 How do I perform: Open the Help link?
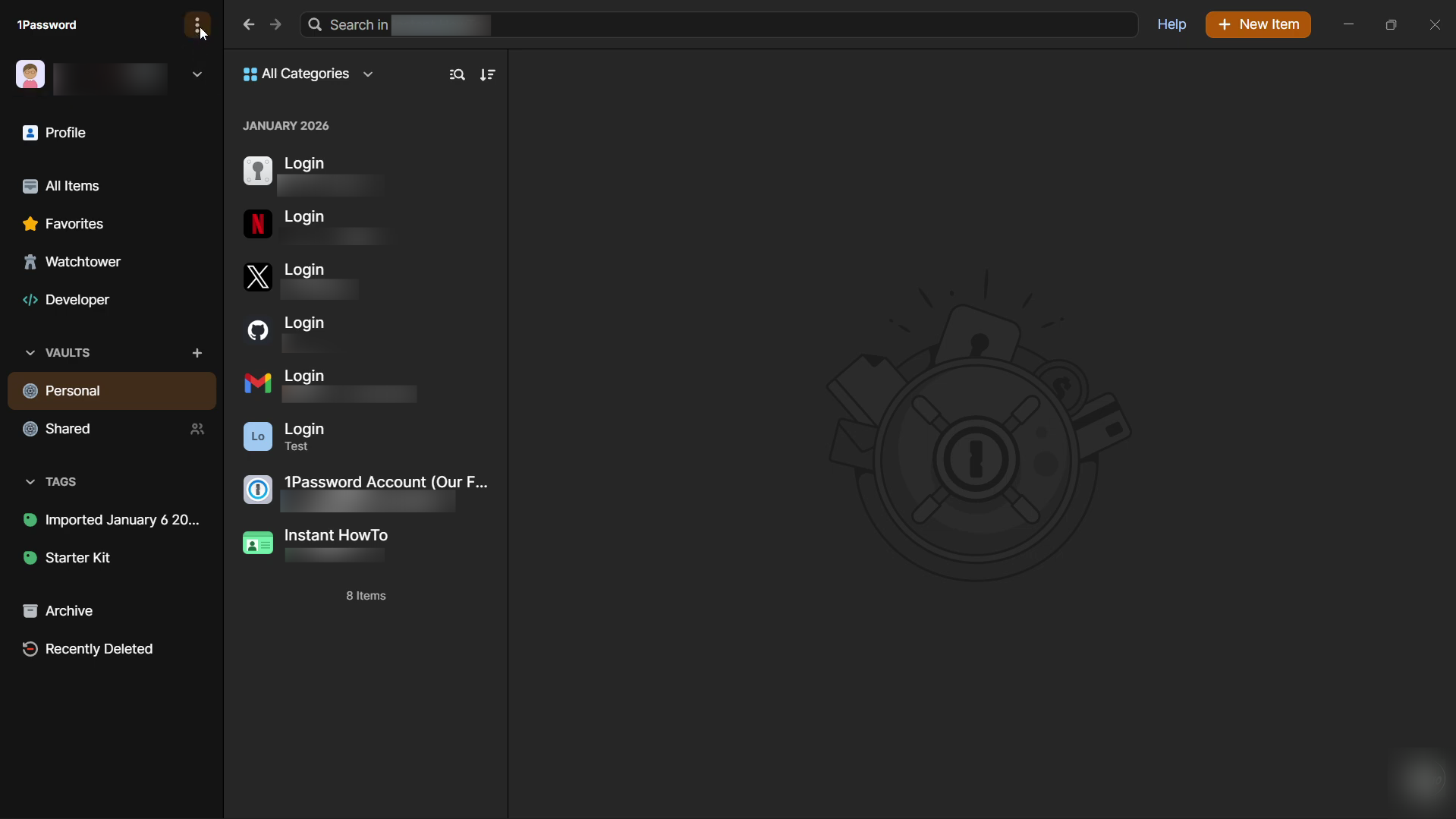(1171, 25)
